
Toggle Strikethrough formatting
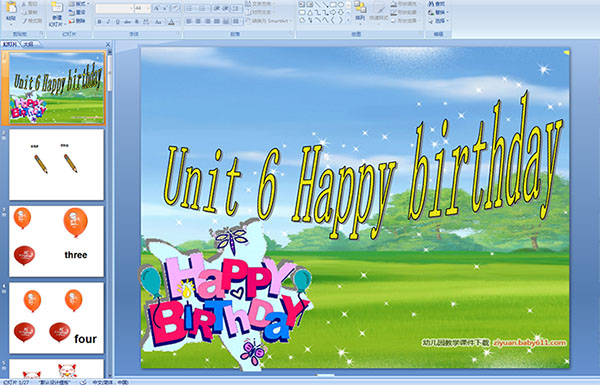pos(127,22)
